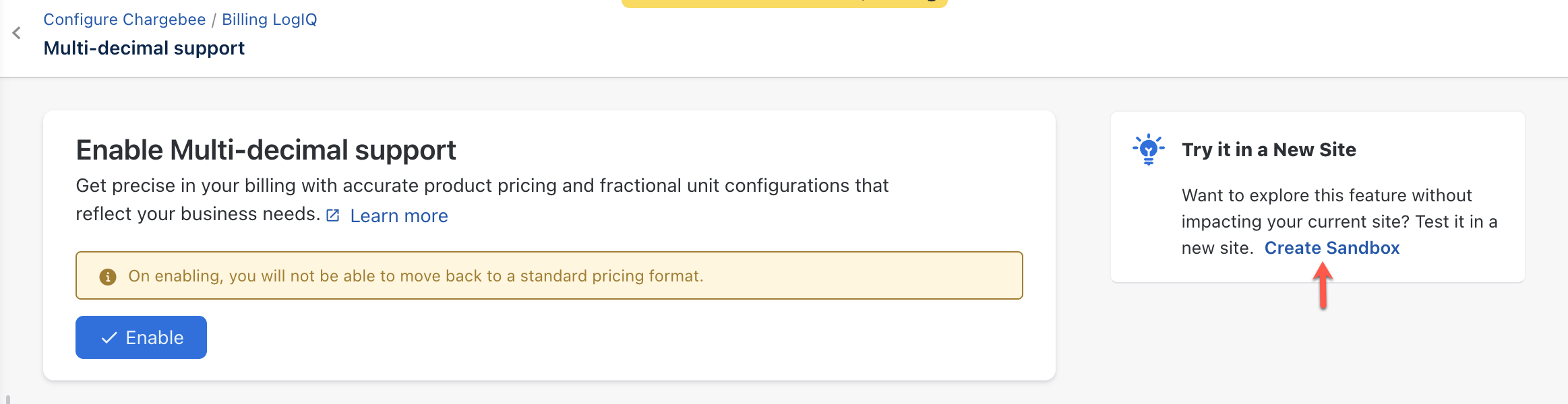Click the billing description paragraph text

(481, 186)
